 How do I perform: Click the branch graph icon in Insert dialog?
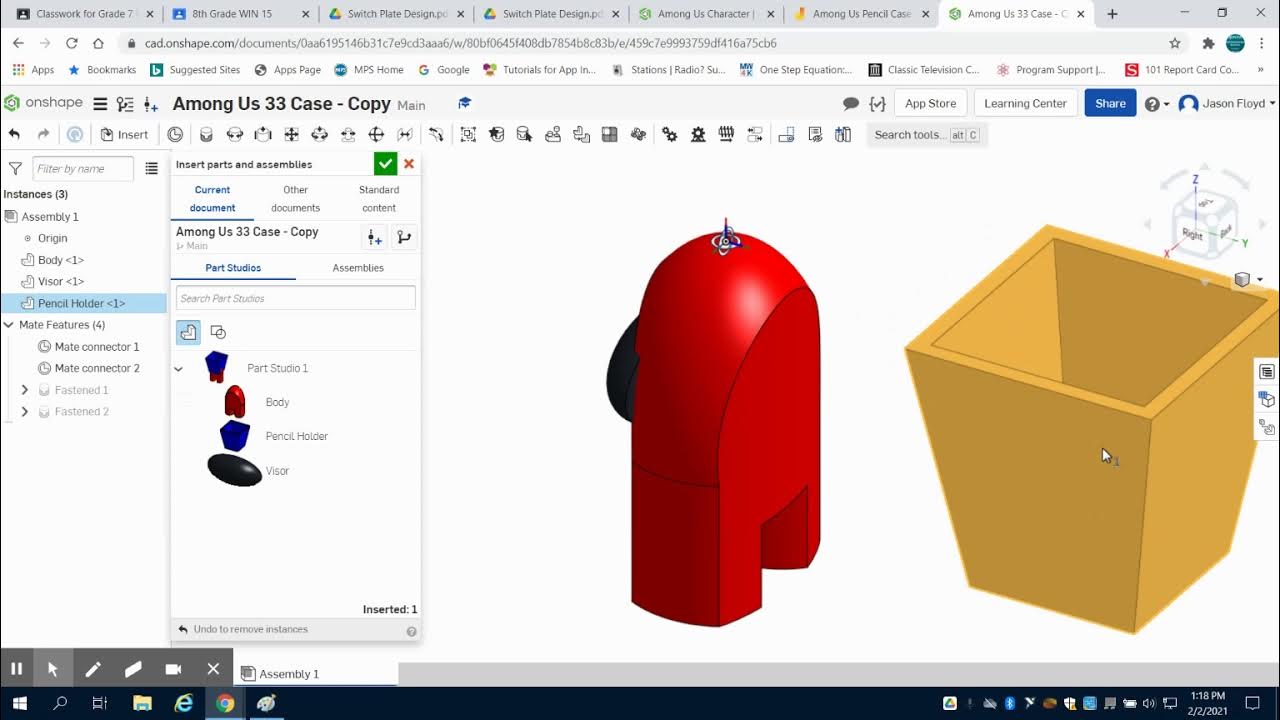coord(404,237)
